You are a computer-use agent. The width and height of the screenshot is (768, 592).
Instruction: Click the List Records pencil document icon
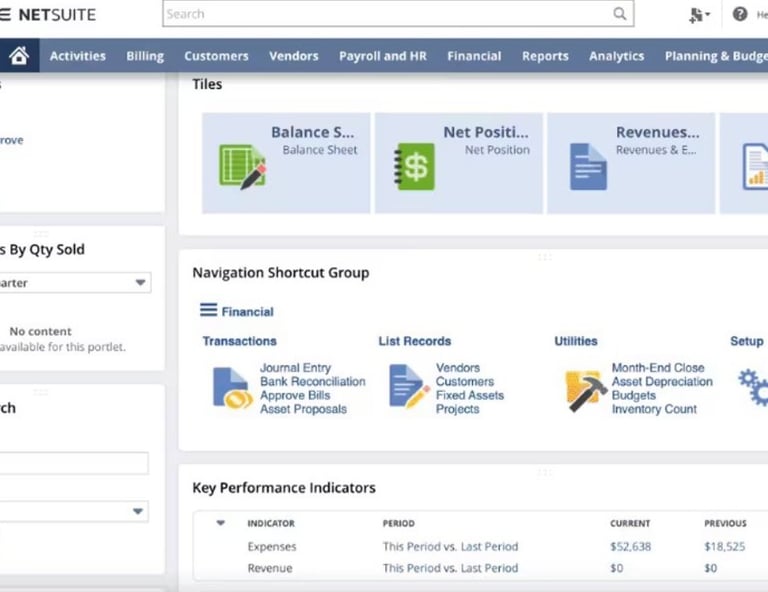click(408, 387)
